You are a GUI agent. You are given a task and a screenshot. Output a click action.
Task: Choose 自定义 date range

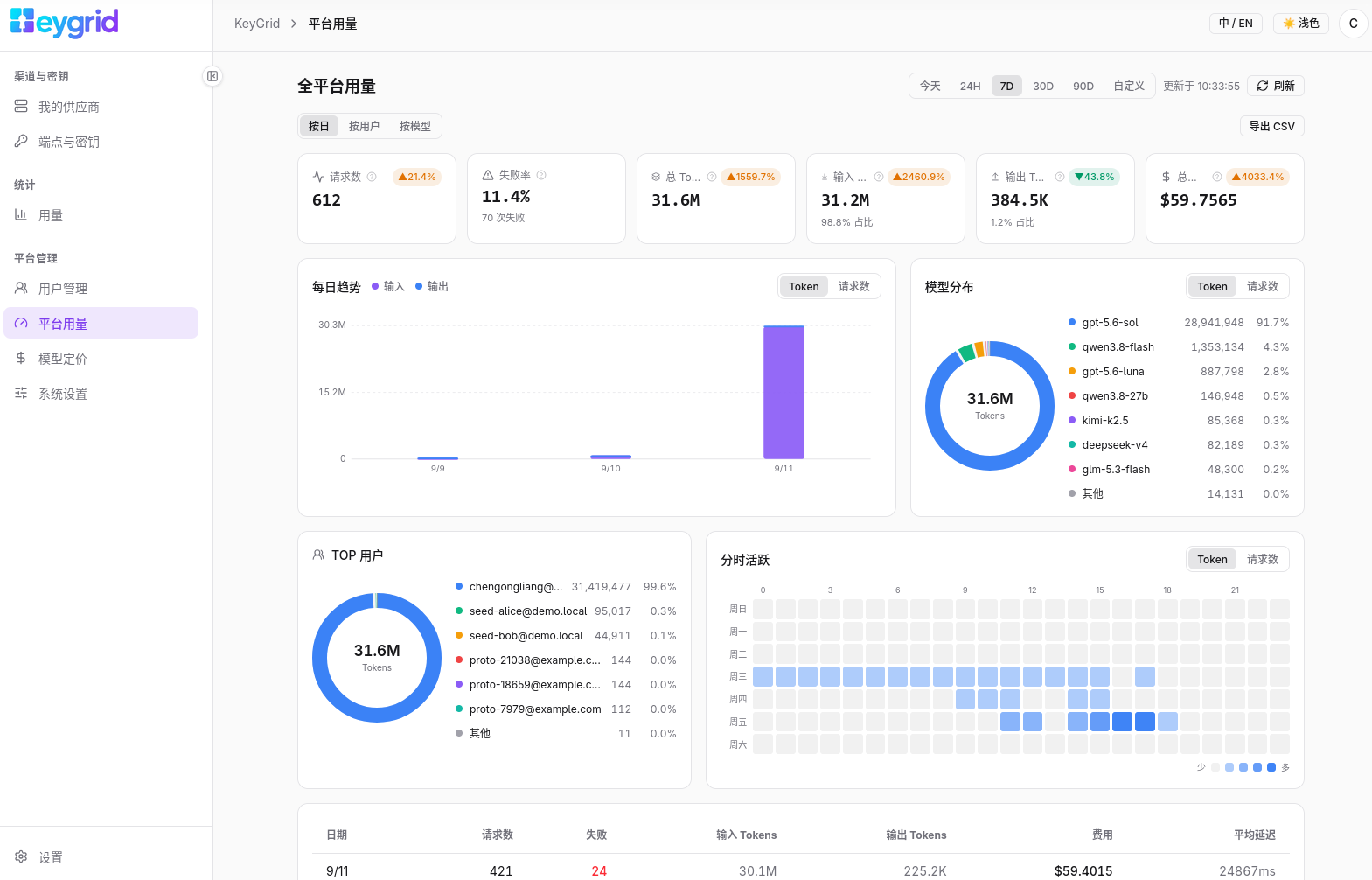coord(1128,86)
